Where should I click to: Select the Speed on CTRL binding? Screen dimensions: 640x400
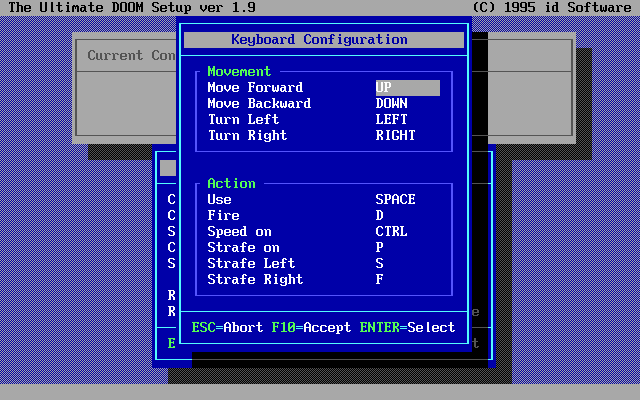[391, 231]
